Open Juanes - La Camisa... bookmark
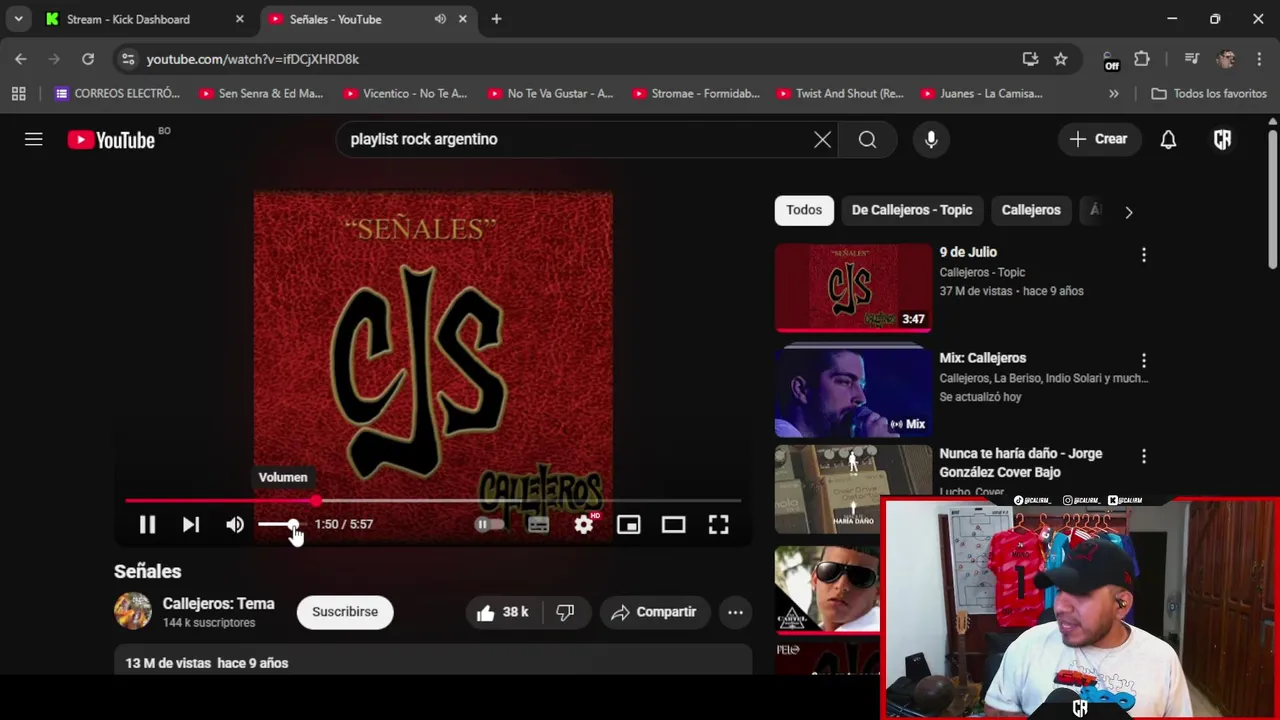Image resolution: width=1280 pixels, height=720 pixels. [981, 94]
